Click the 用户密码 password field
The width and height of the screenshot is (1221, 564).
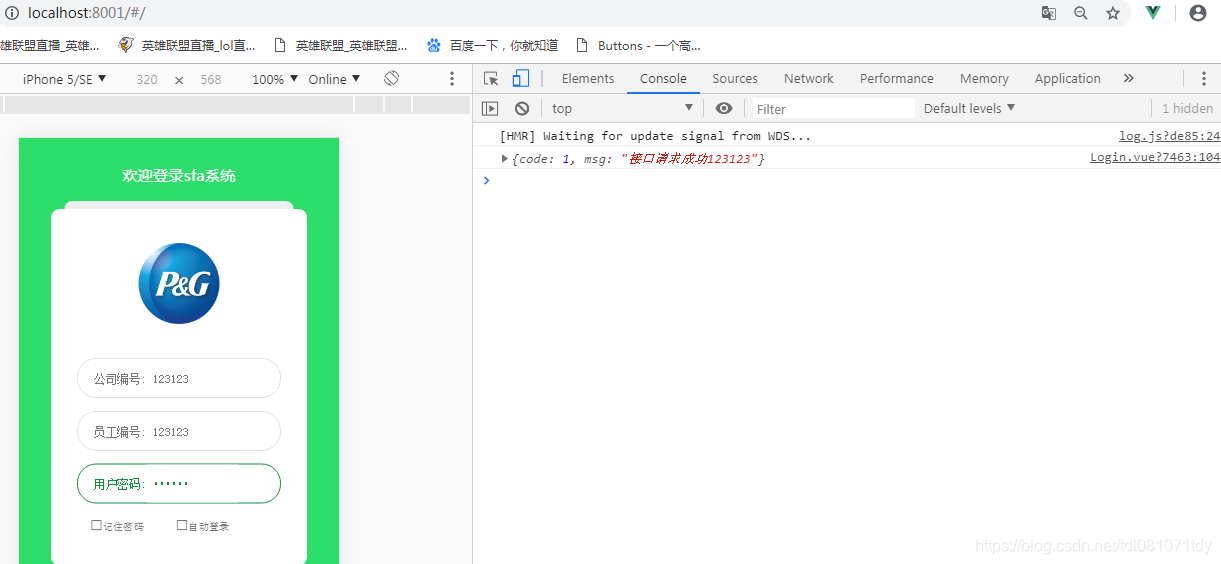click(179, 484)
